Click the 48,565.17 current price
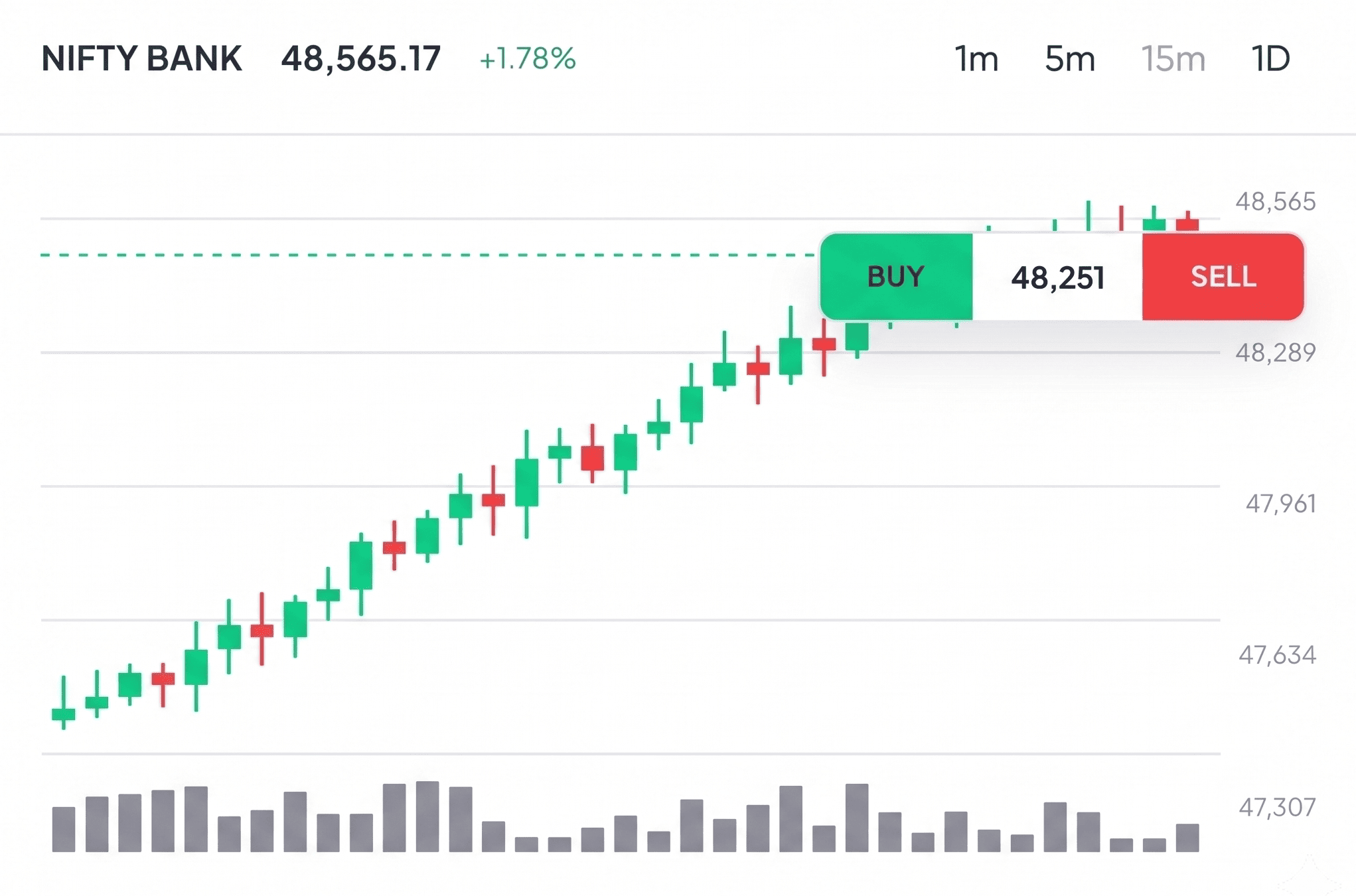 pos(361,58)
